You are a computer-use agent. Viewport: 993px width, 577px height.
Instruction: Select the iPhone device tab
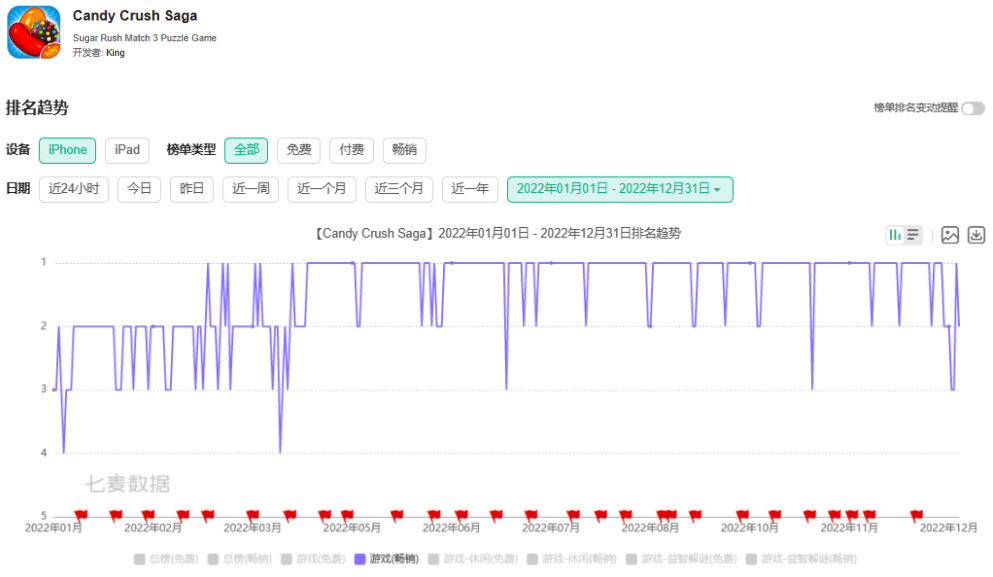point(66,150)
